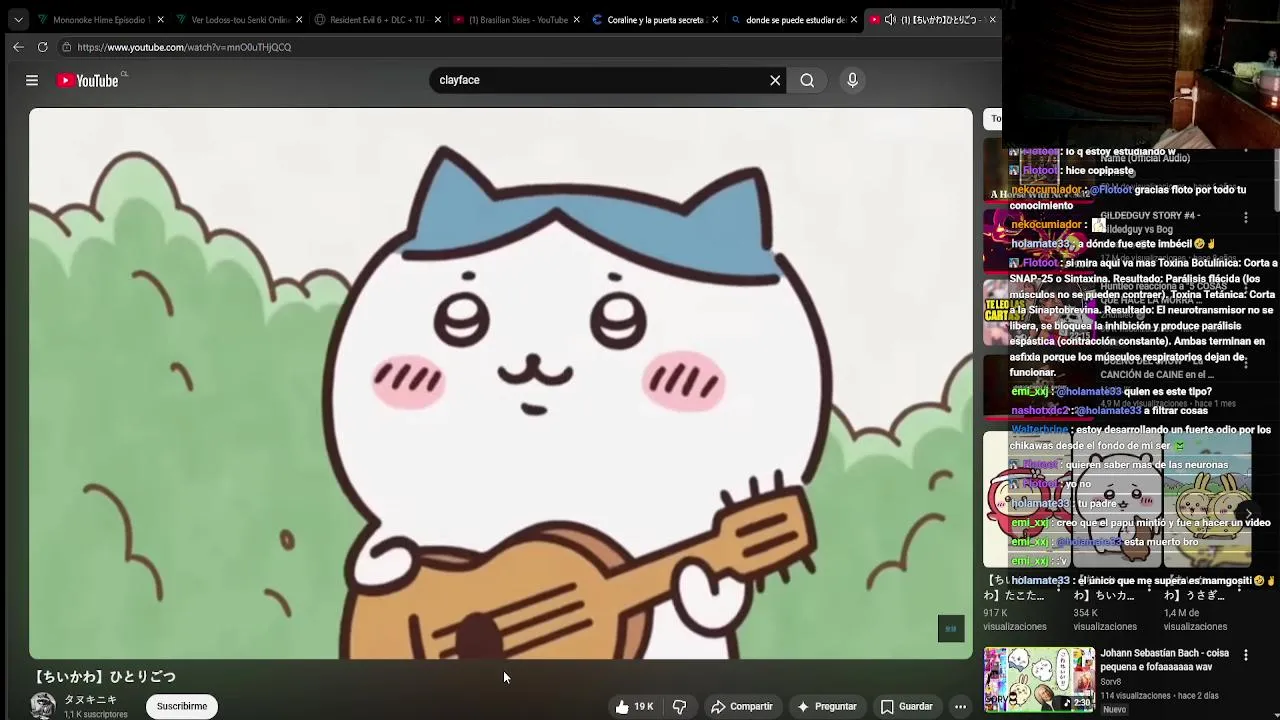Viewport: 1280px width, 720px height.
Task: Click the small dark overlay icon on video corner
Action: click(x=950, y=628)
